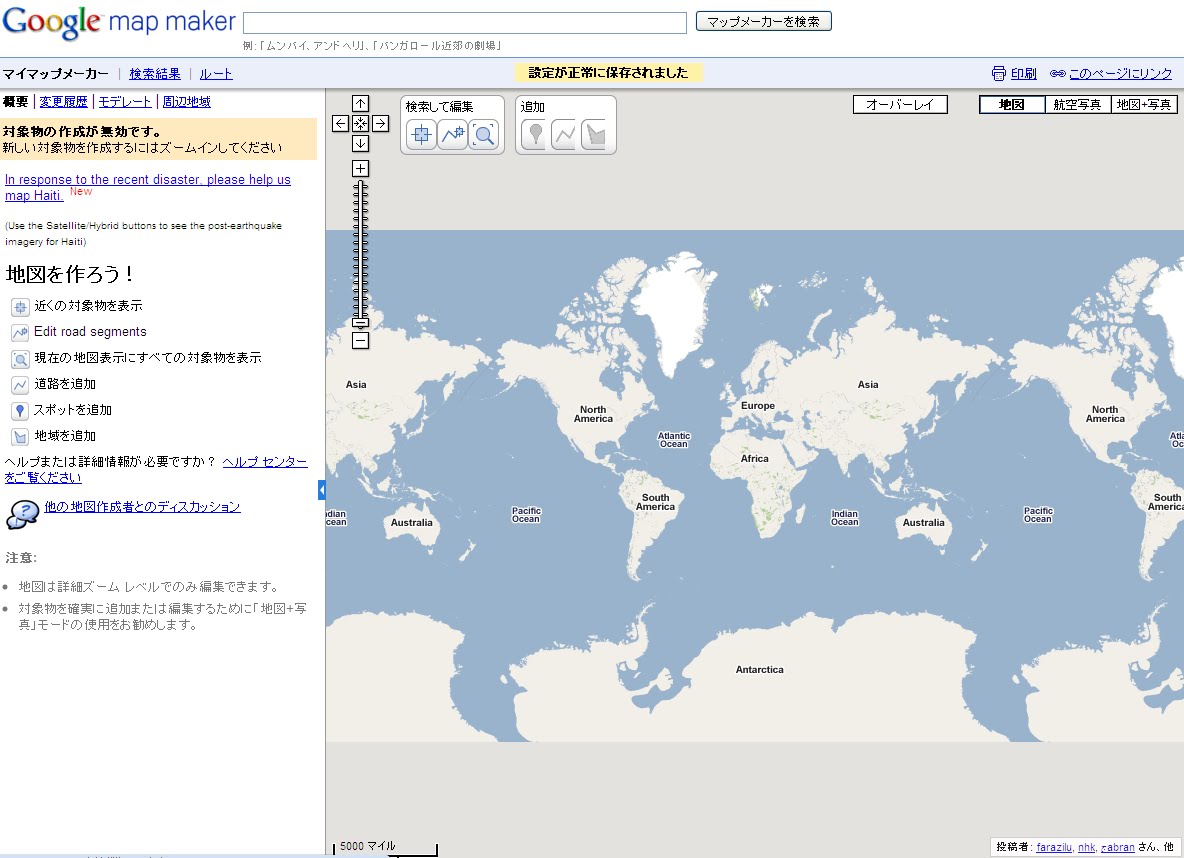The height and width of the screenshot is (858, 1184).
Task: Pan the map up with arrow button
Action: pos(360,103)
